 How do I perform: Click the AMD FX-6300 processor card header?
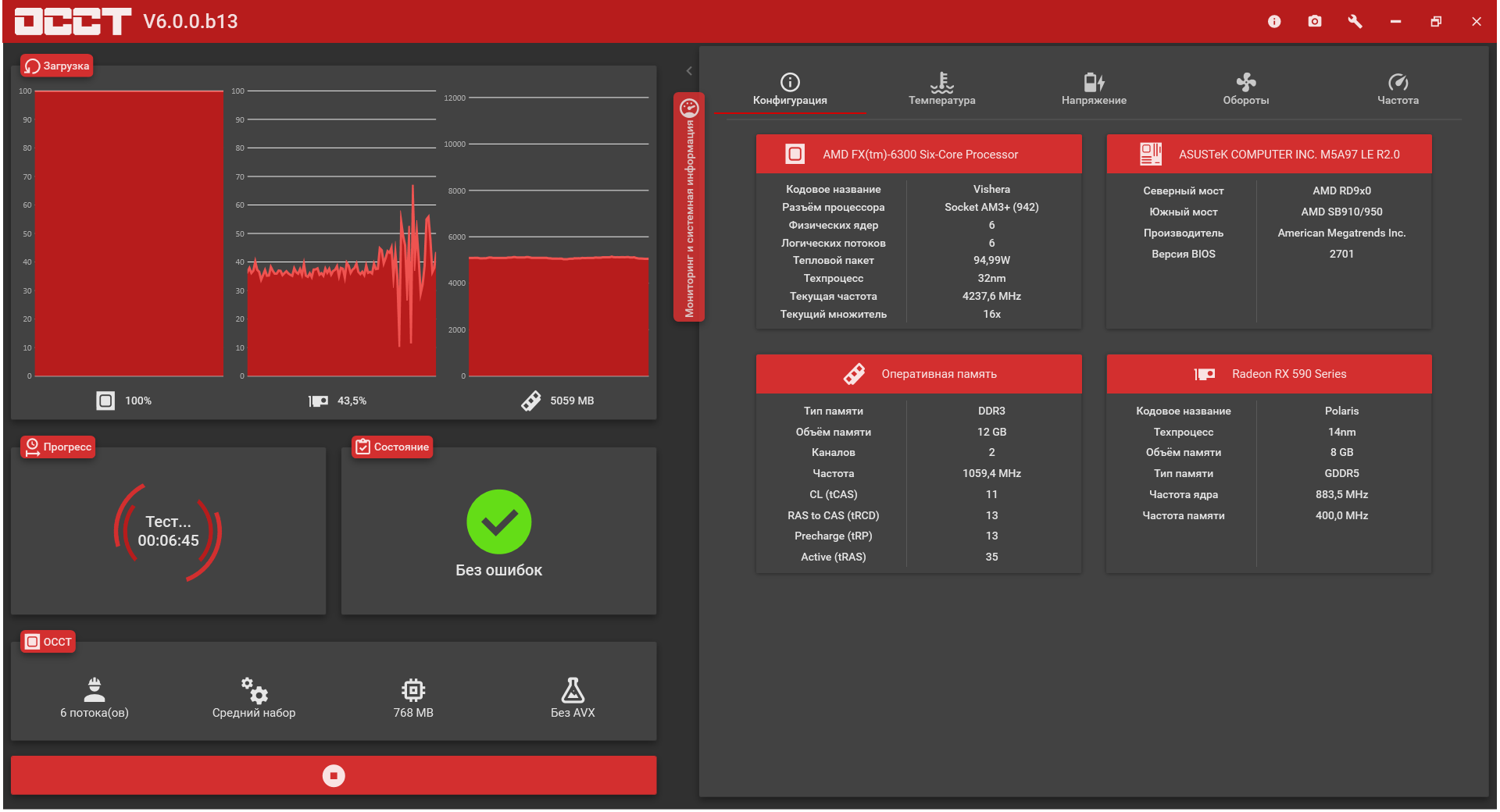pyautogui.click(x=919, y=154)
